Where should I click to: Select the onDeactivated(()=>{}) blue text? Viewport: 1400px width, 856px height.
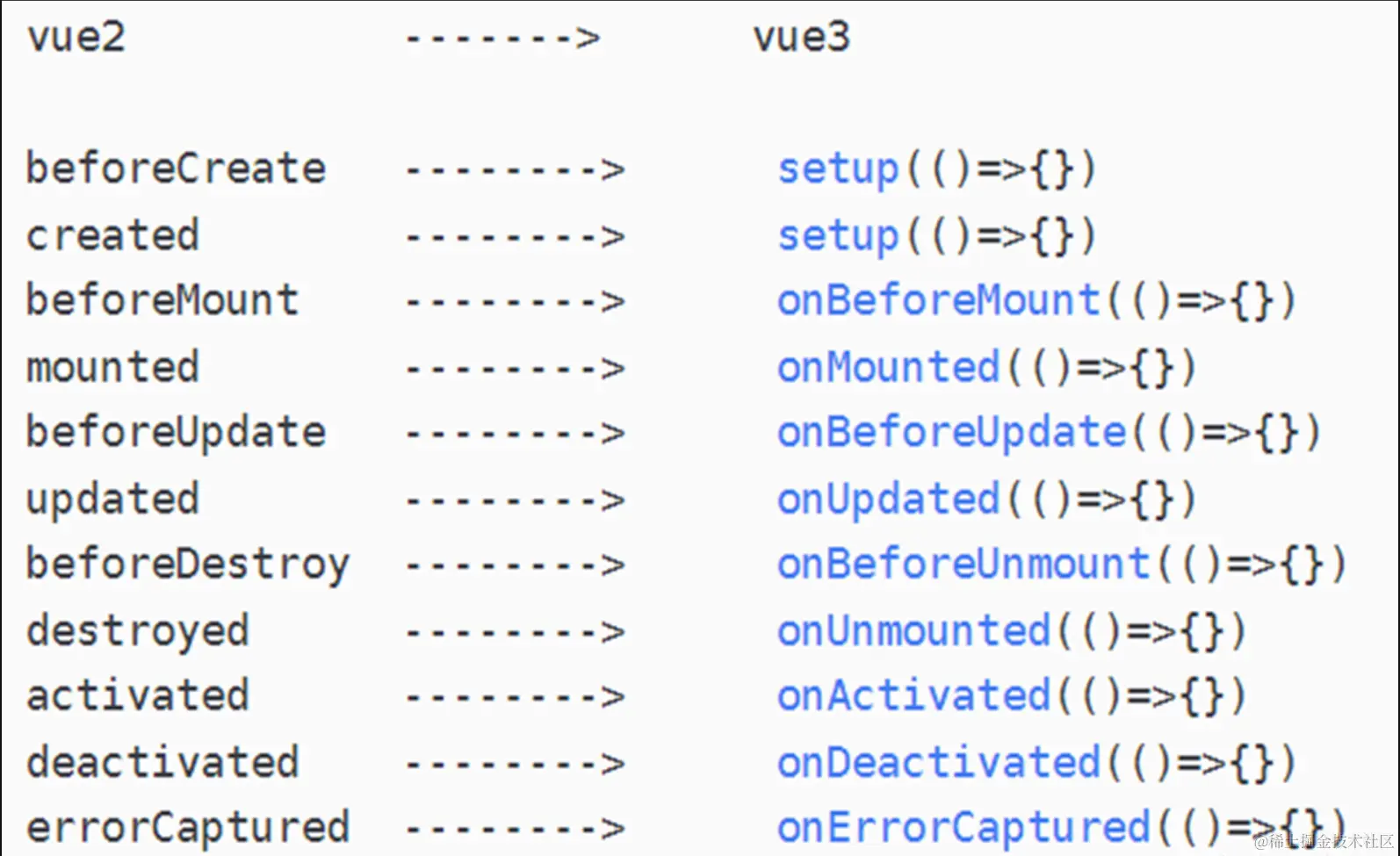pyautogui.click(x=1036, y=763)
